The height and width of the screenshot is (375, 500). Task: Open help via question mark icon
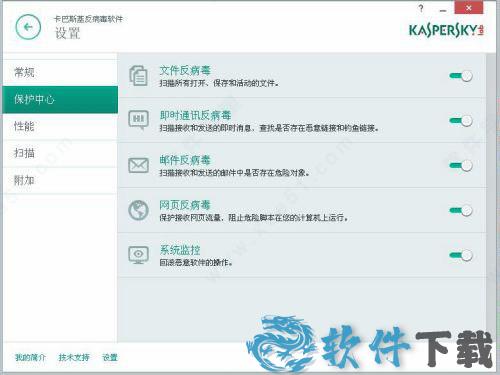[421, 9]
